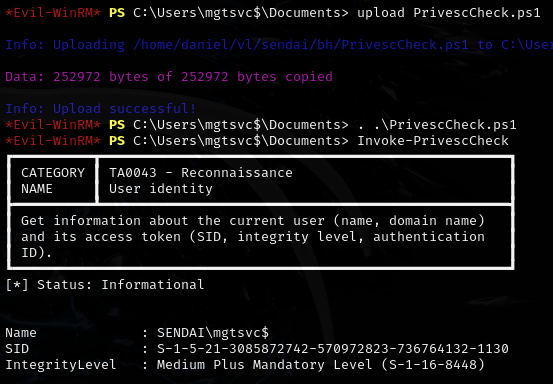This screenshot has height=384, width=553.
Task: Click the 'Name' field label above SID
Action: [21, 333]
